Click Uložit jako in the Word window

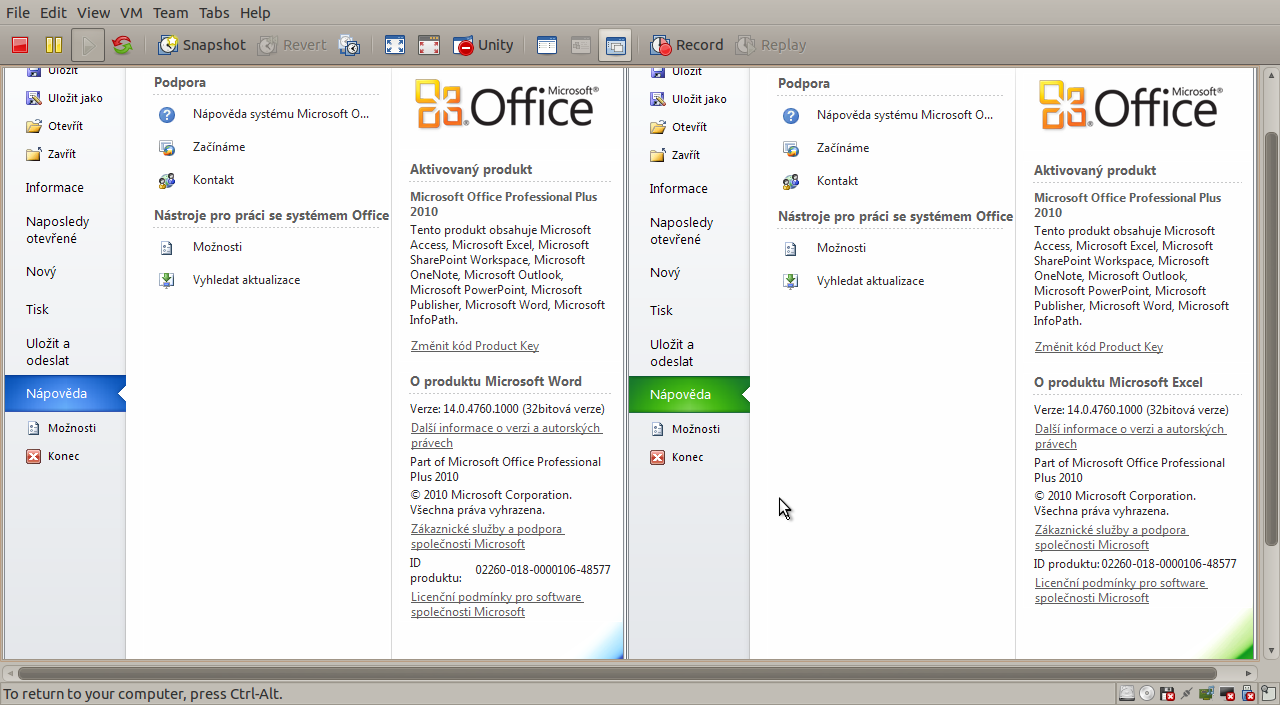point(64,98)
